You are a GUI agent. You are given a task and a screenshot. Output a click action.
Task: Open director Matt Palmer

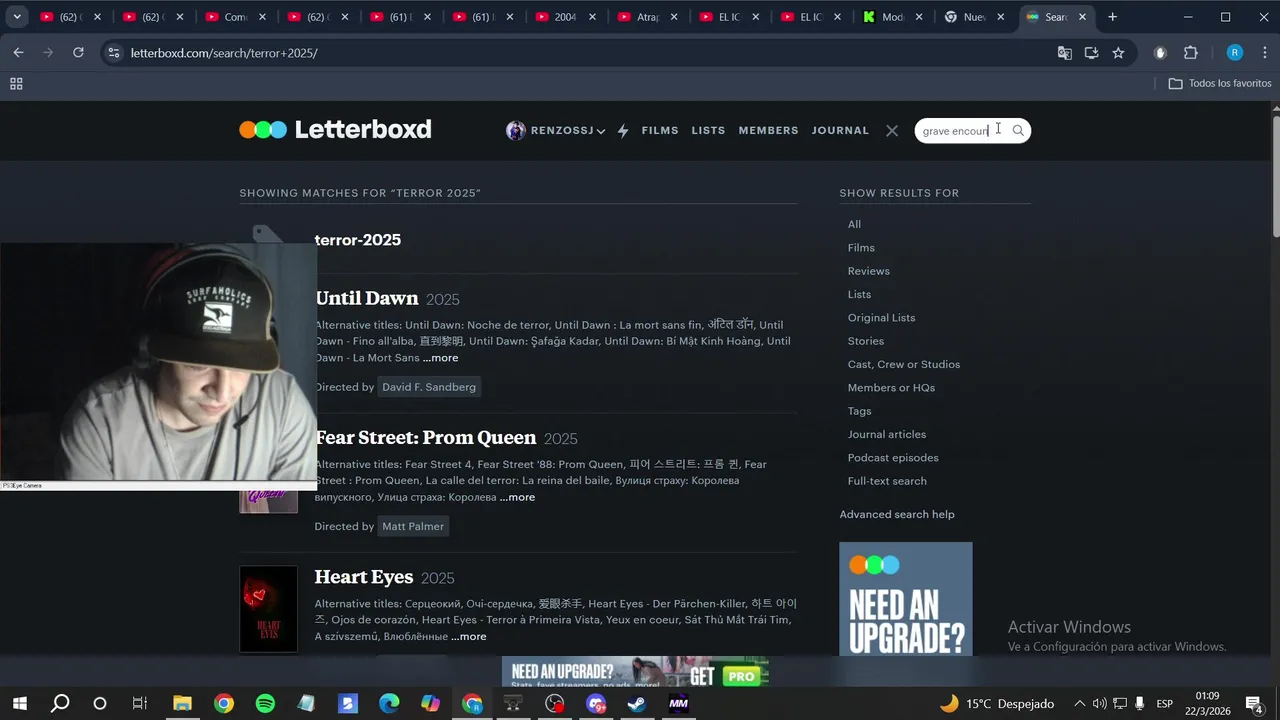pyautogui.click(x=413, y=526)
